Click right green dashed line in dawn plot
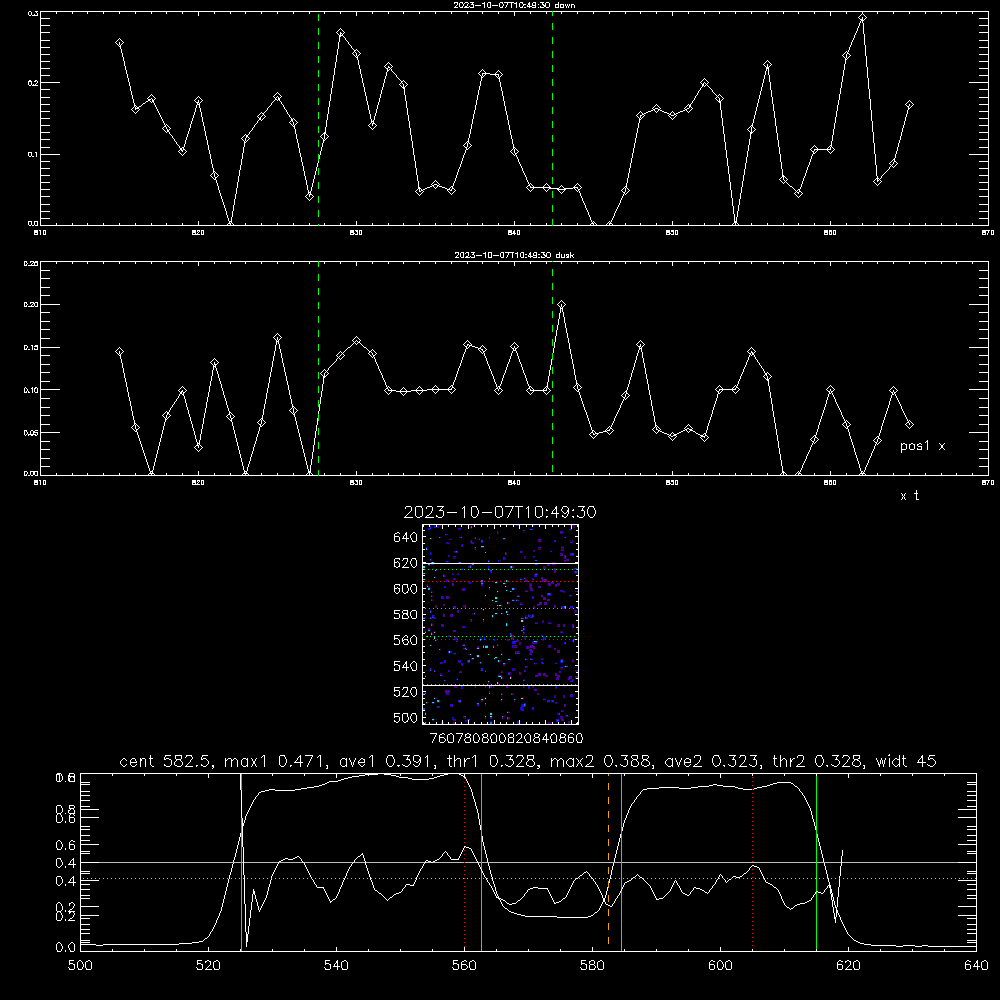 point(552,118)
